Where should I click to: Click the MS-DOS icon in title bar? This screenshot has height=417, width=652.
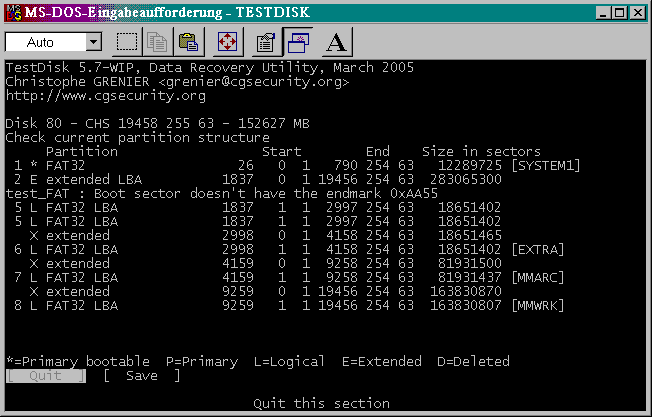(14, 13)
